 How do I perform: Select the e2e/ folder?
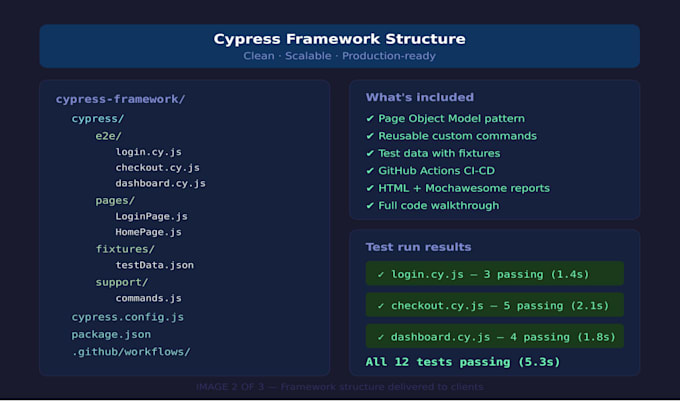[x=108, y=136]
